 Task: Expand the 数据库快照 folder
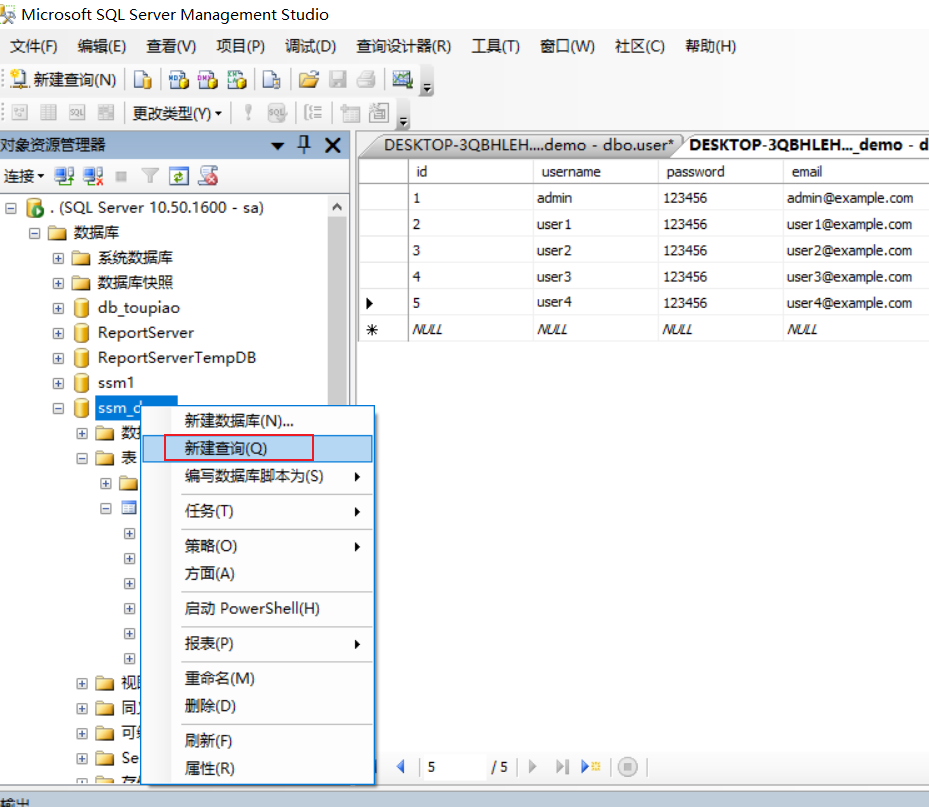coord(58,283)
